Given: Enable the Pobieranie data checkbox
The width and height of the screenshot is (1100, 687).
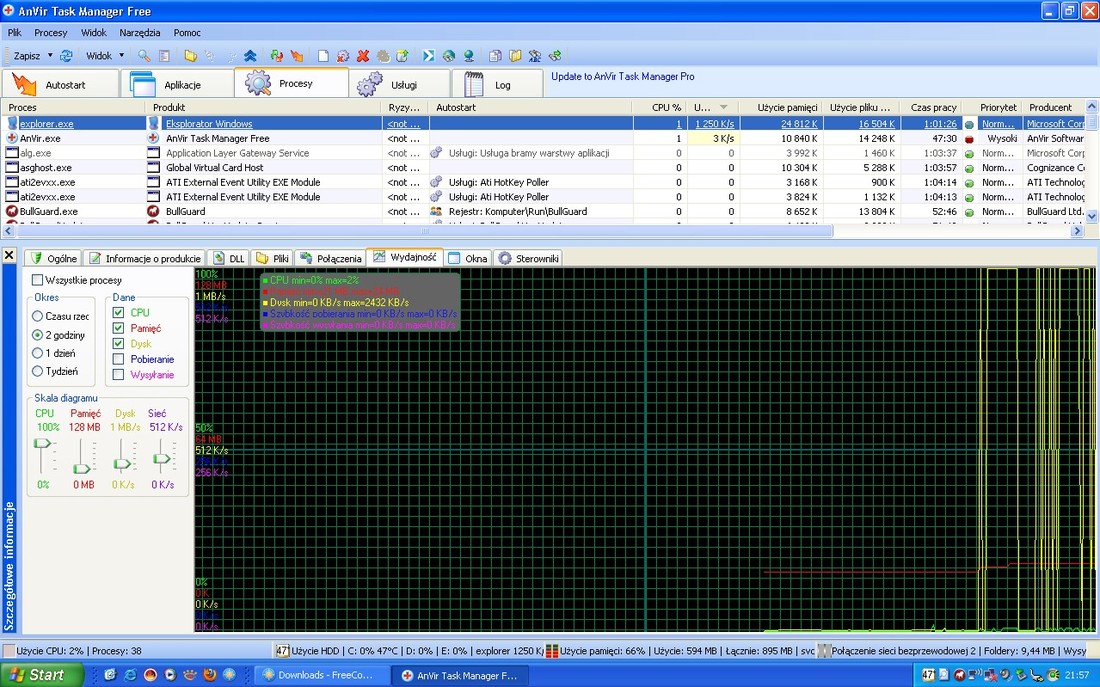Looking at the screenshot, I should coord(118,359).
